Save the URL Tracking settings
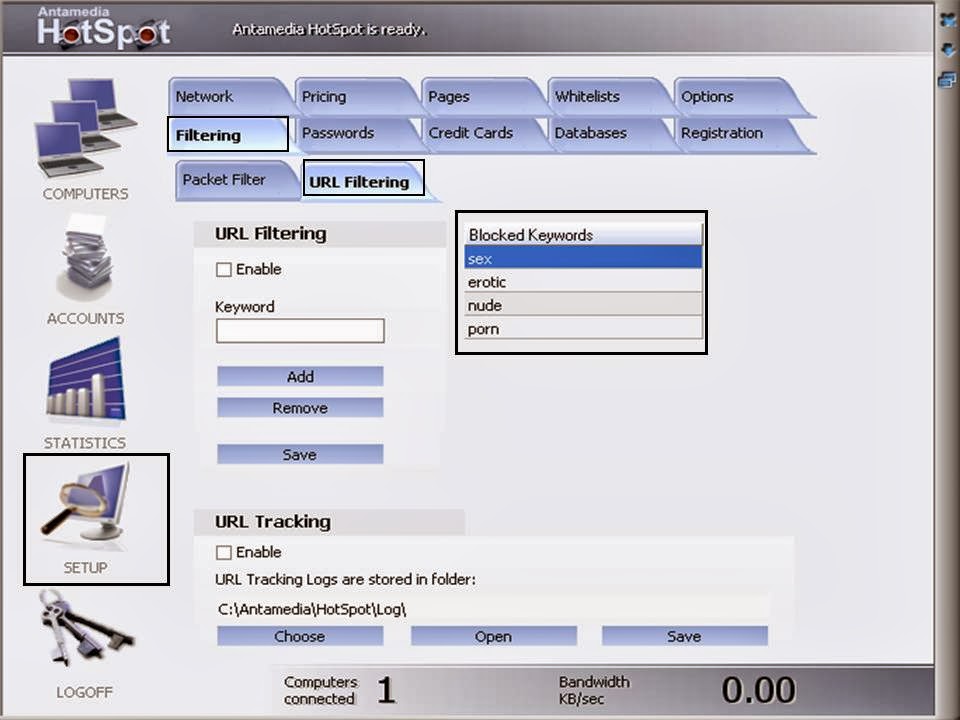Image resolution: width=960 pixels, height=720 pixels. coord(684,636)
